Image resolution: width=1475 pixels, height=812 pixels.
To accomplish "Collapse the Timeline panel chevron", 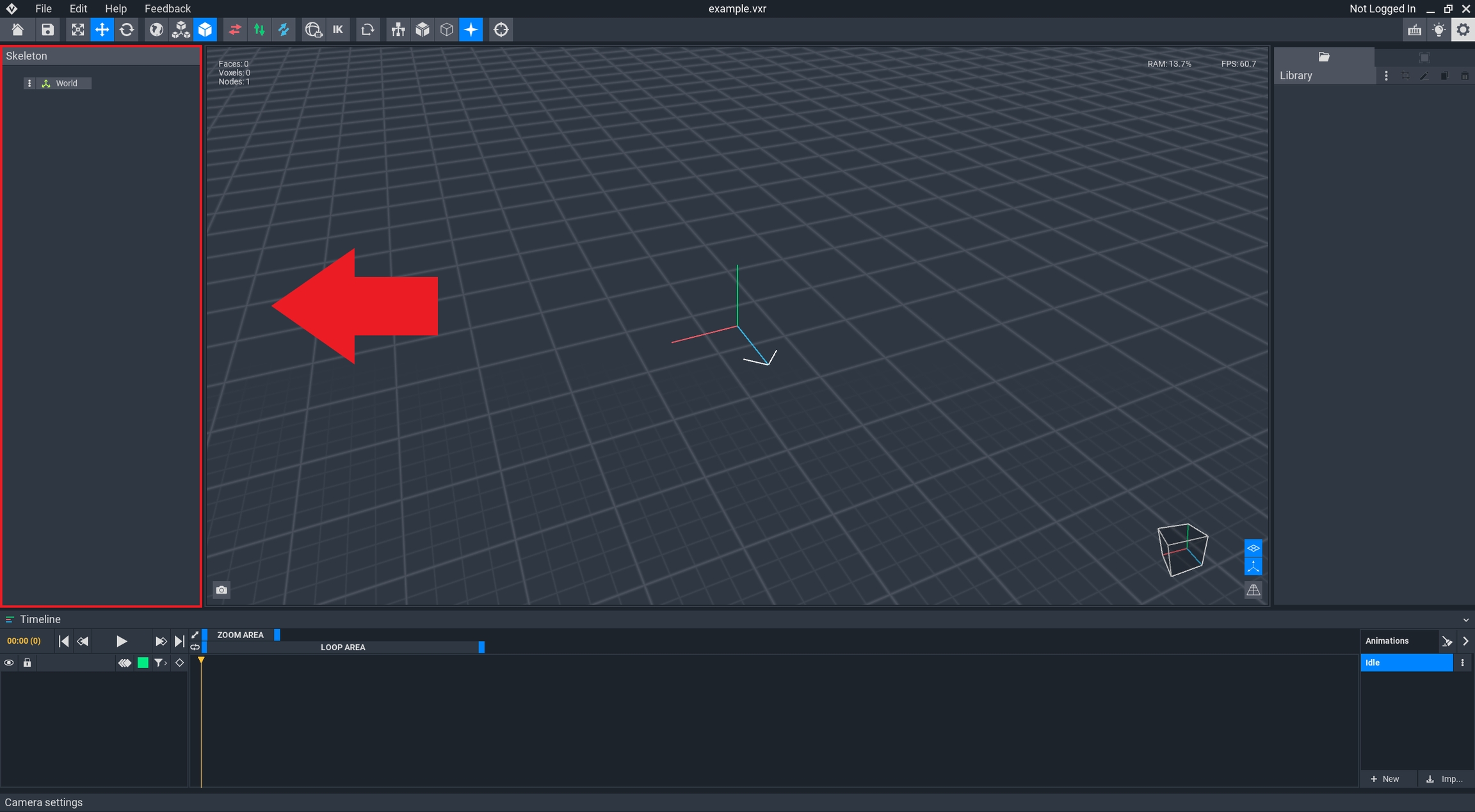I will pos(1465,619).
